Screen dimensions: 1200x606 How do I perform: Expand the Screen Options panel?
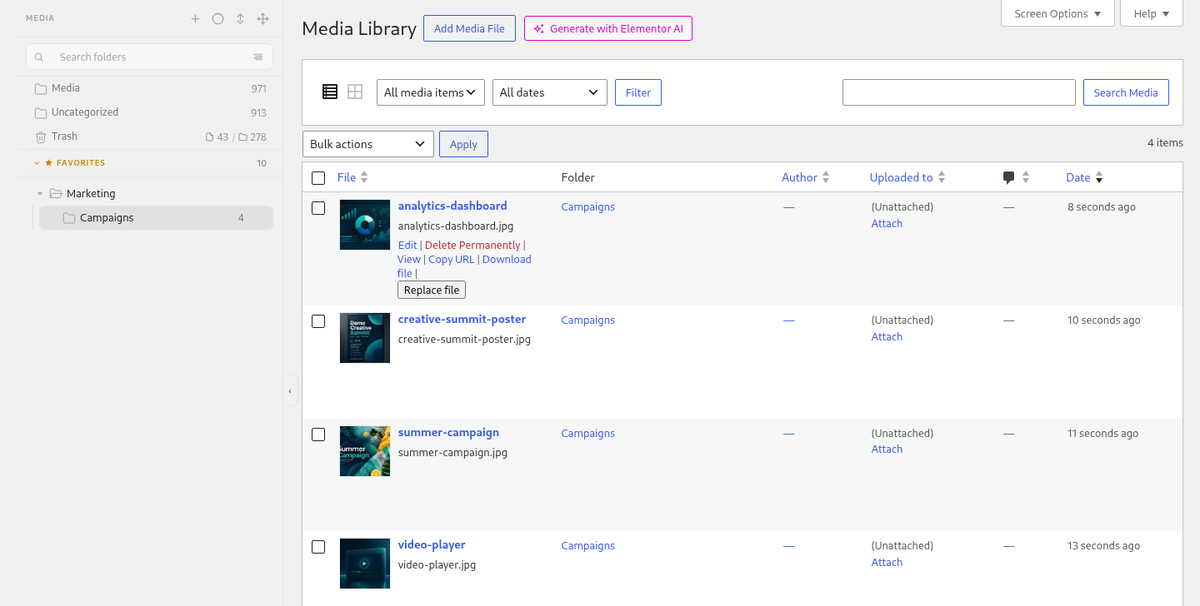click(1058, 13)
